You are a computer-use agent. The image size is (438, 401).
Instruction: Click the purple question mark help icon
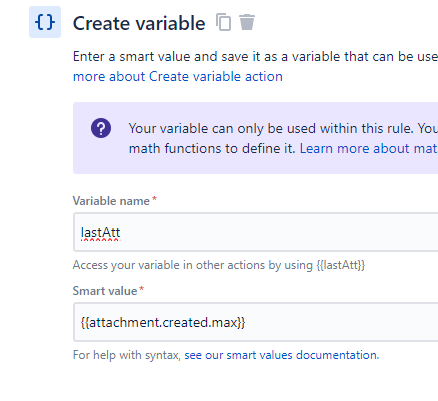coord(101,128)
